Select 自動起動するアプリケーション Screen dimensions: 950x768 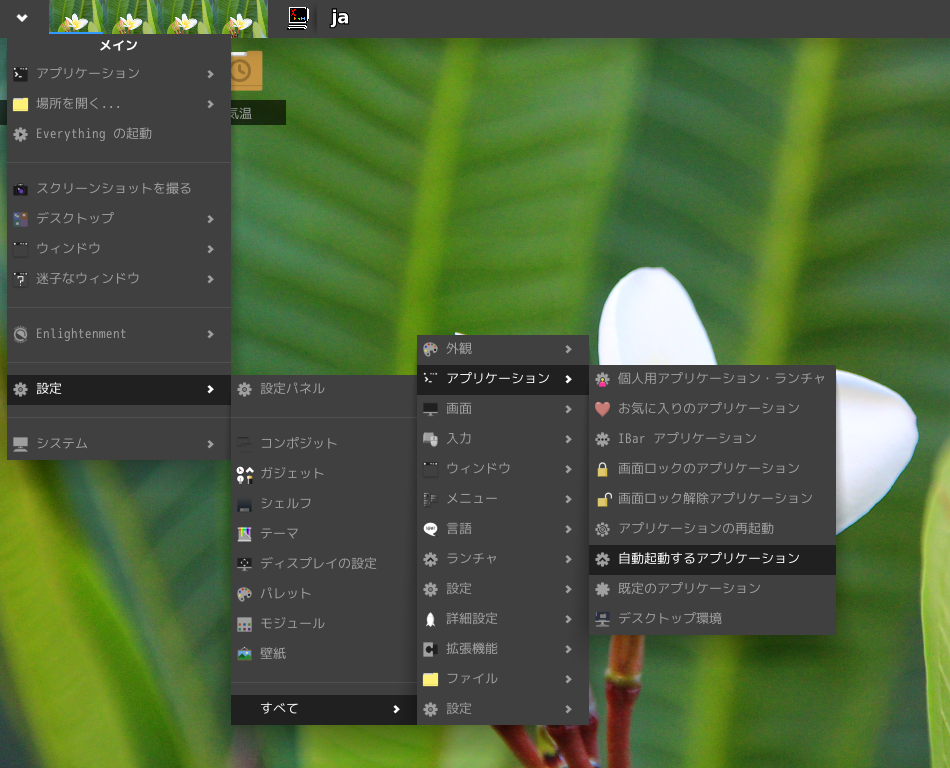coord(712,559)
